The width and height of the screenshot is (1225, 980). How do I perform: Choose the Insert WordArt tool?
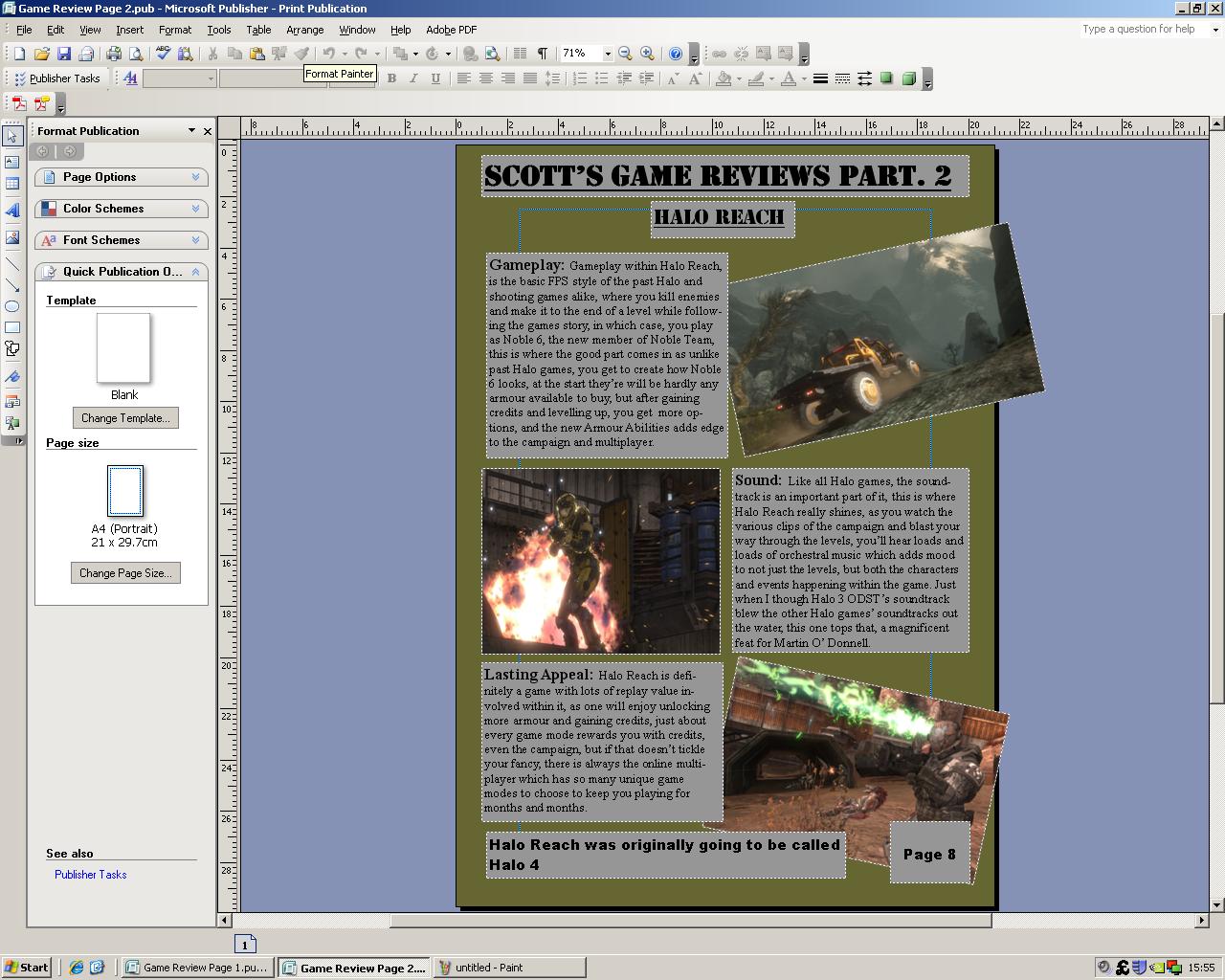tap(12, 211)
